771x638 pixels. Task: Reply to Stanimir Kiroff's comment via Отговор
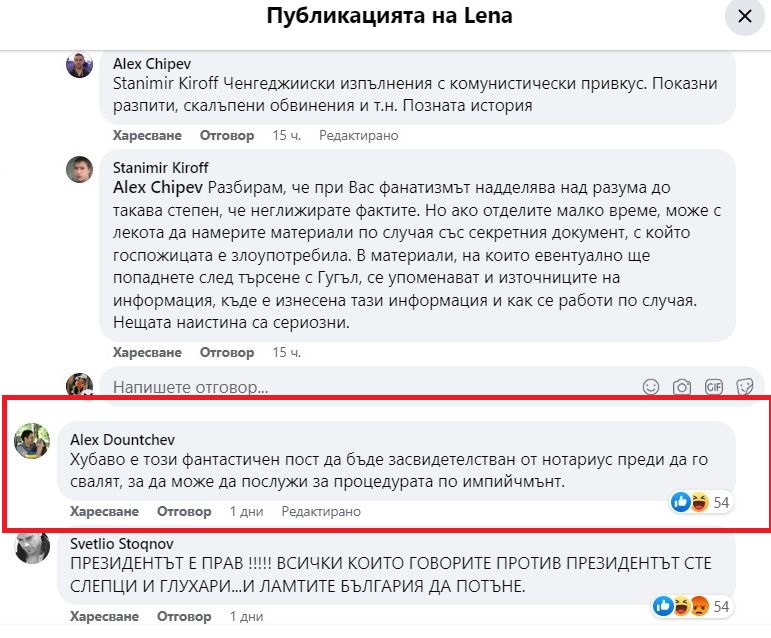(227, 352)
